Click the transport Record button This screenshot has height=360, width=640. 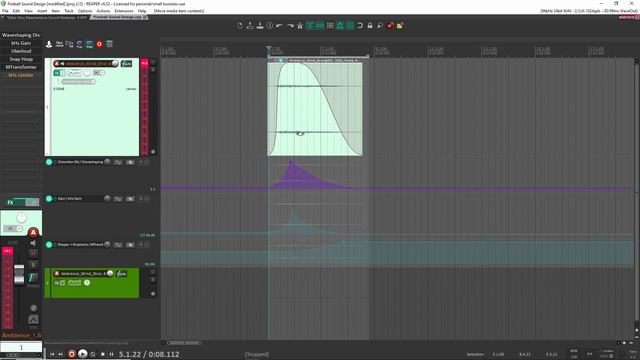[x=71, y=354]
